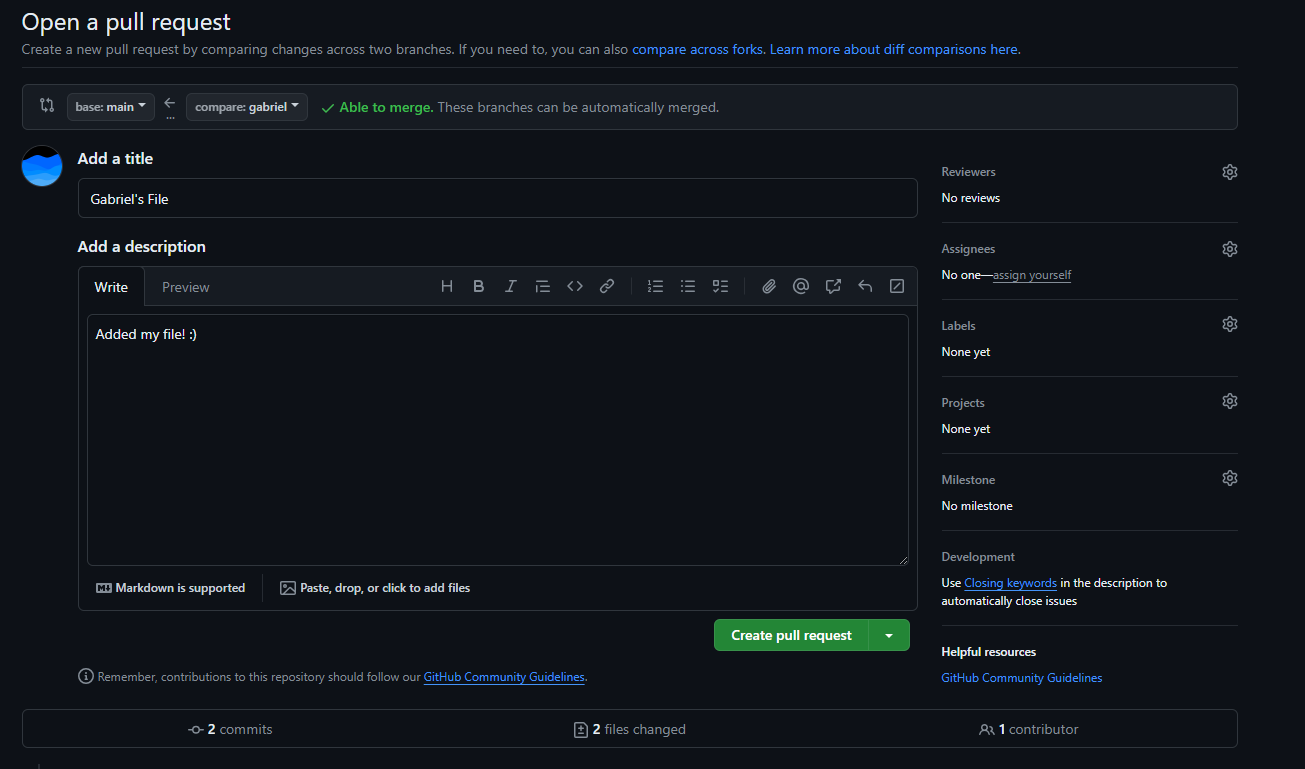The image size is (1305, 769).
Task: Attach files using the paperclip icon
Action: pyautogui.click(x=769, y=286)
